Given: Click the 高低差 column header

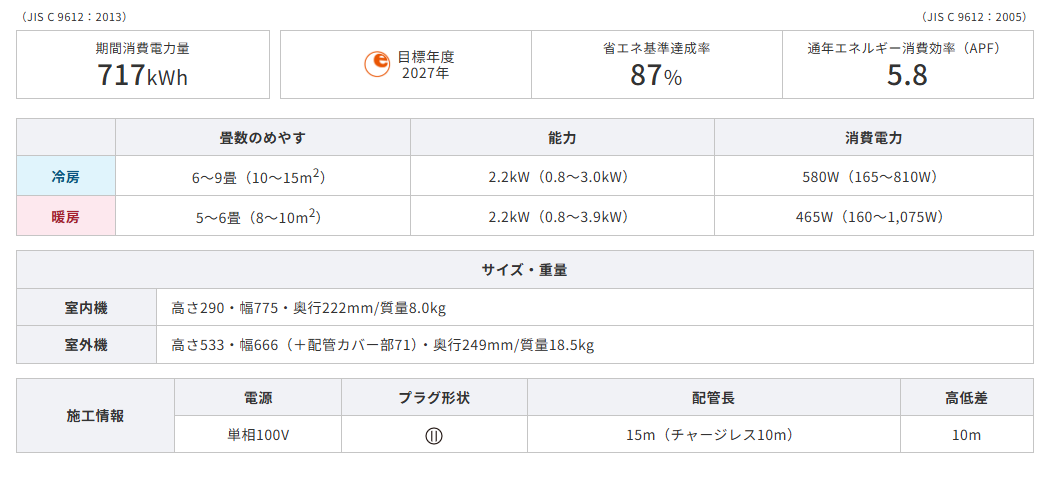Looking at the screenshot, I should click(966, 398).
